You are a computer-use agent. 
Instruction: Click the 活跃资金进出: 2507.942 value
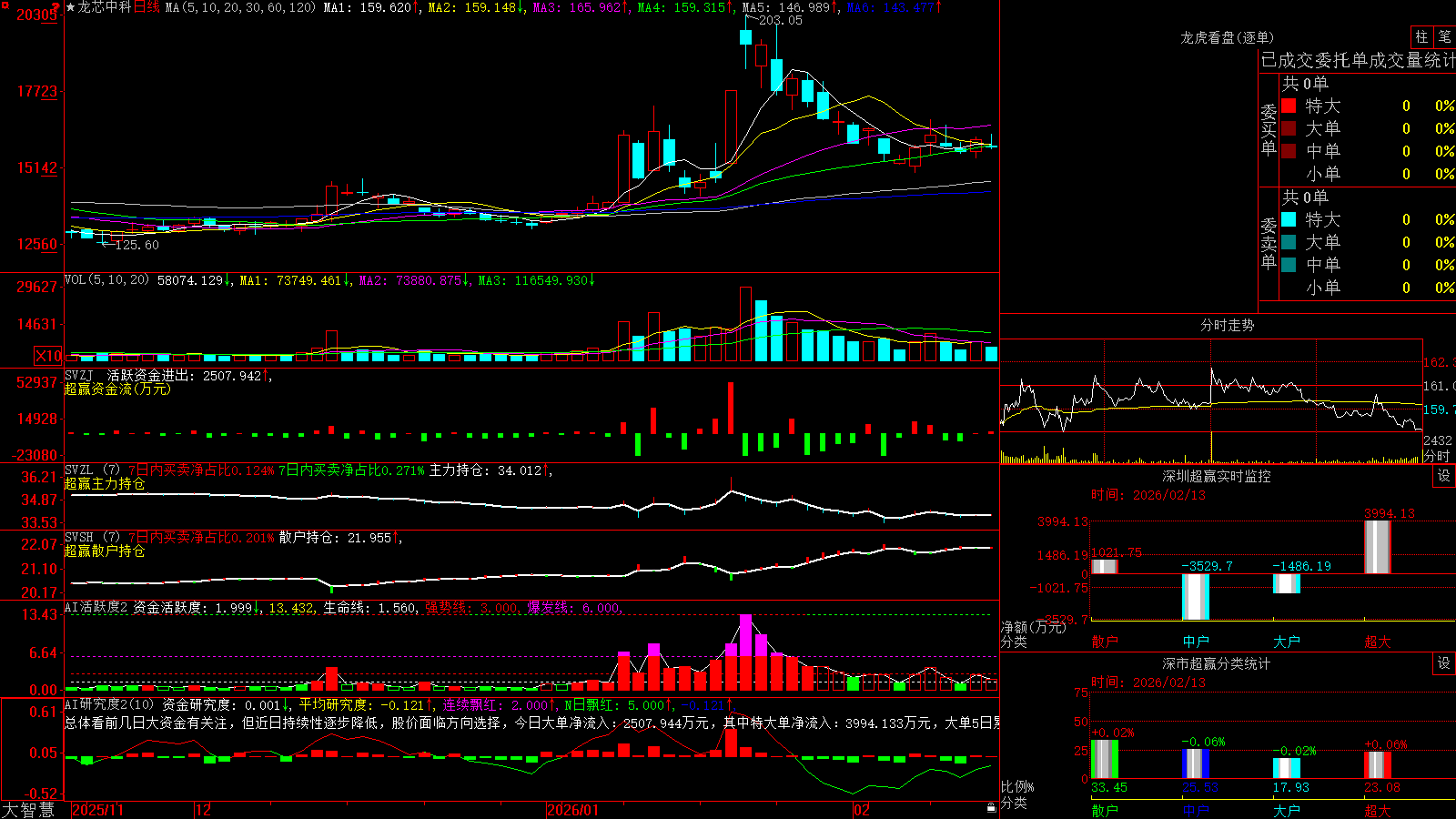184,375
